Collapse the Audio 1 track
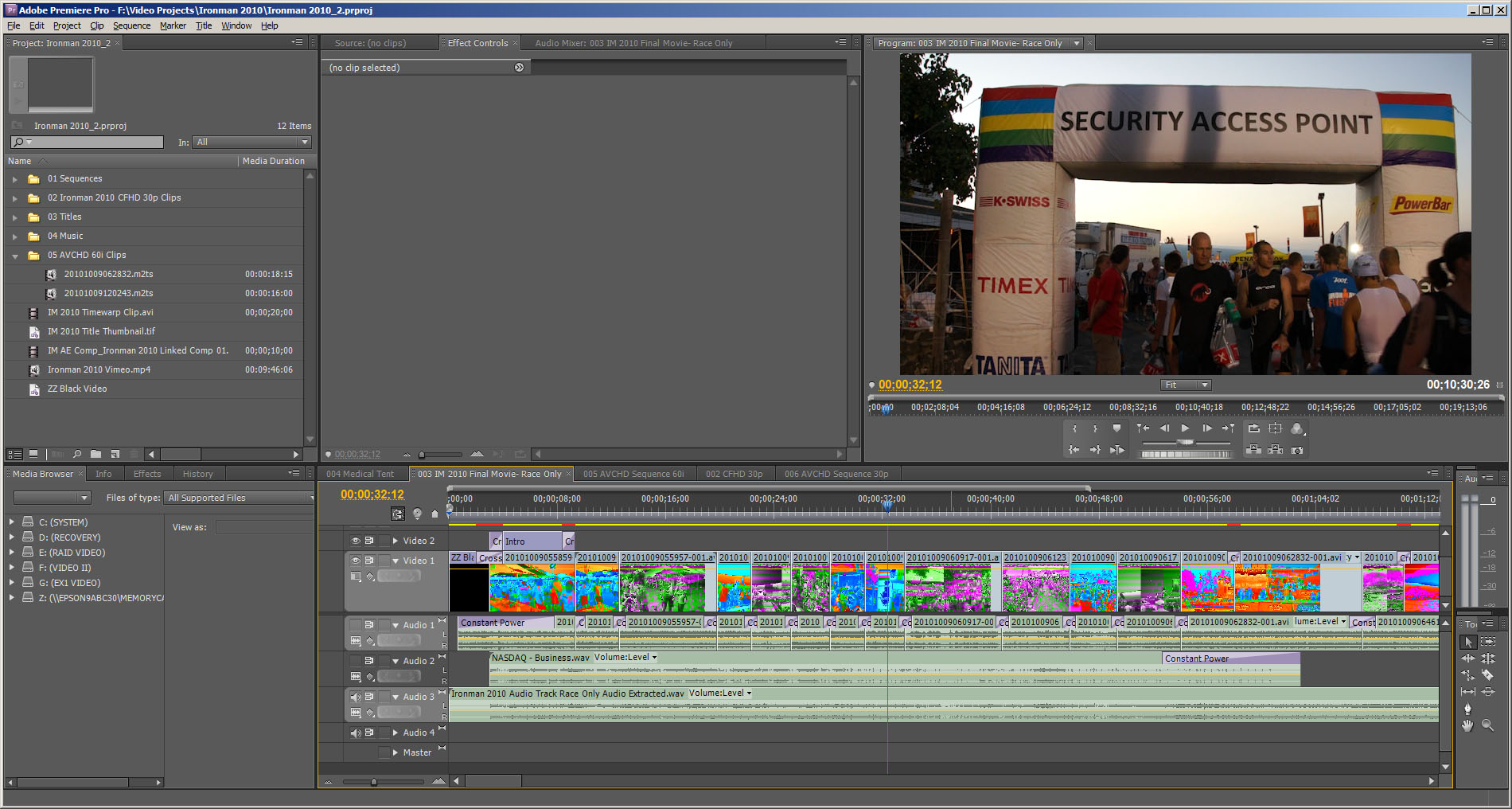1512x809 pixels. [x=396, y=625]
